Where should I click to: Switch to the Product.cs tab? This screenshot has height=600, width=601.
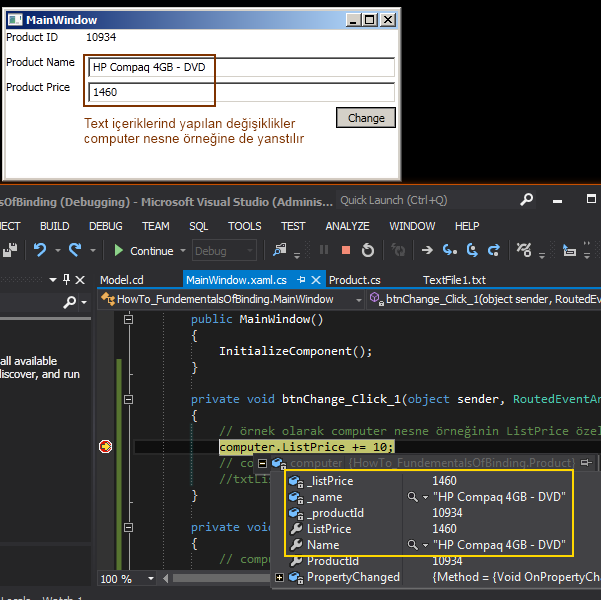point(354,280)
